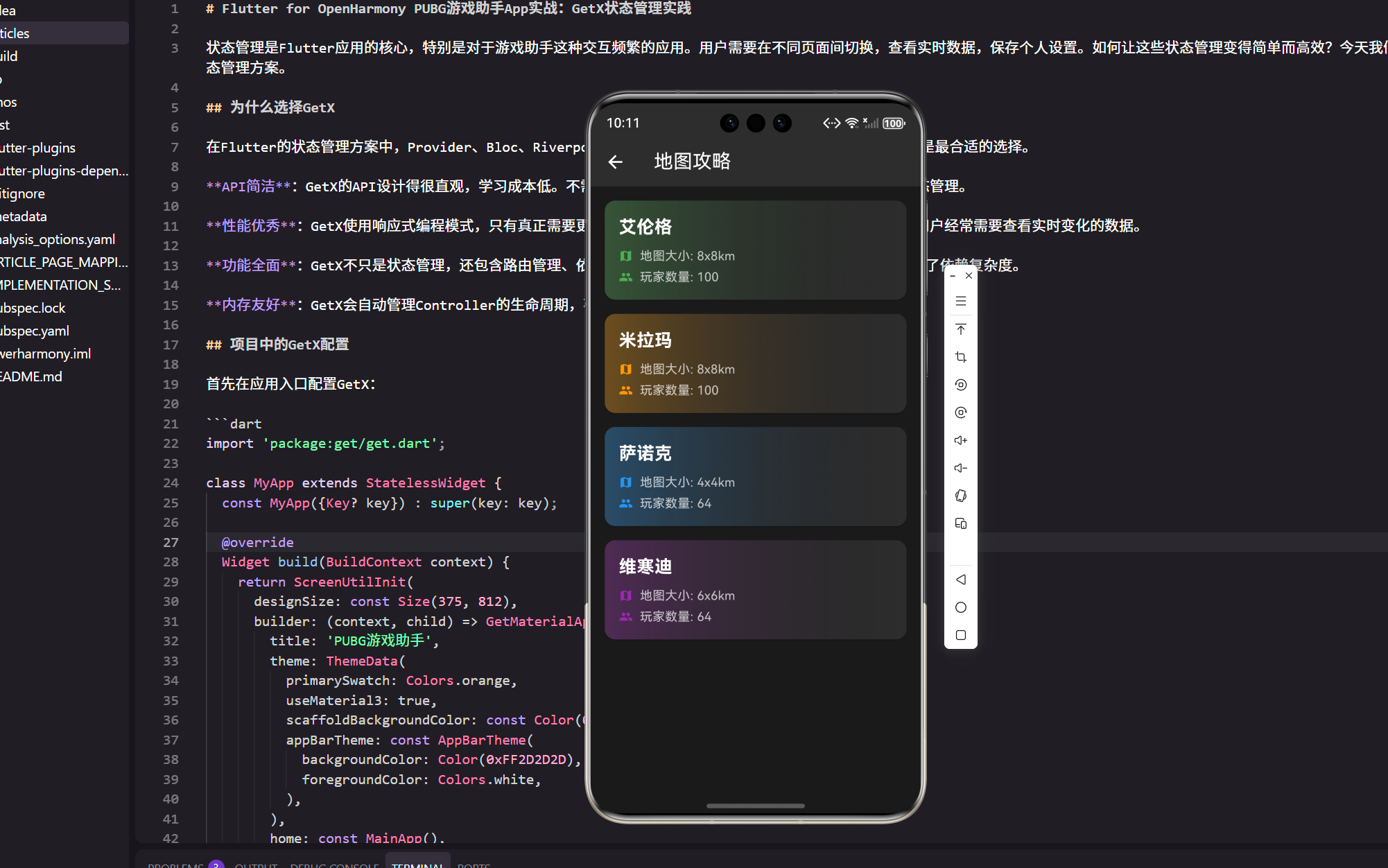The image size is (1388, 868).
Task: Click the emulator square Recents navigation button
Action: click(x=960, y=635)
